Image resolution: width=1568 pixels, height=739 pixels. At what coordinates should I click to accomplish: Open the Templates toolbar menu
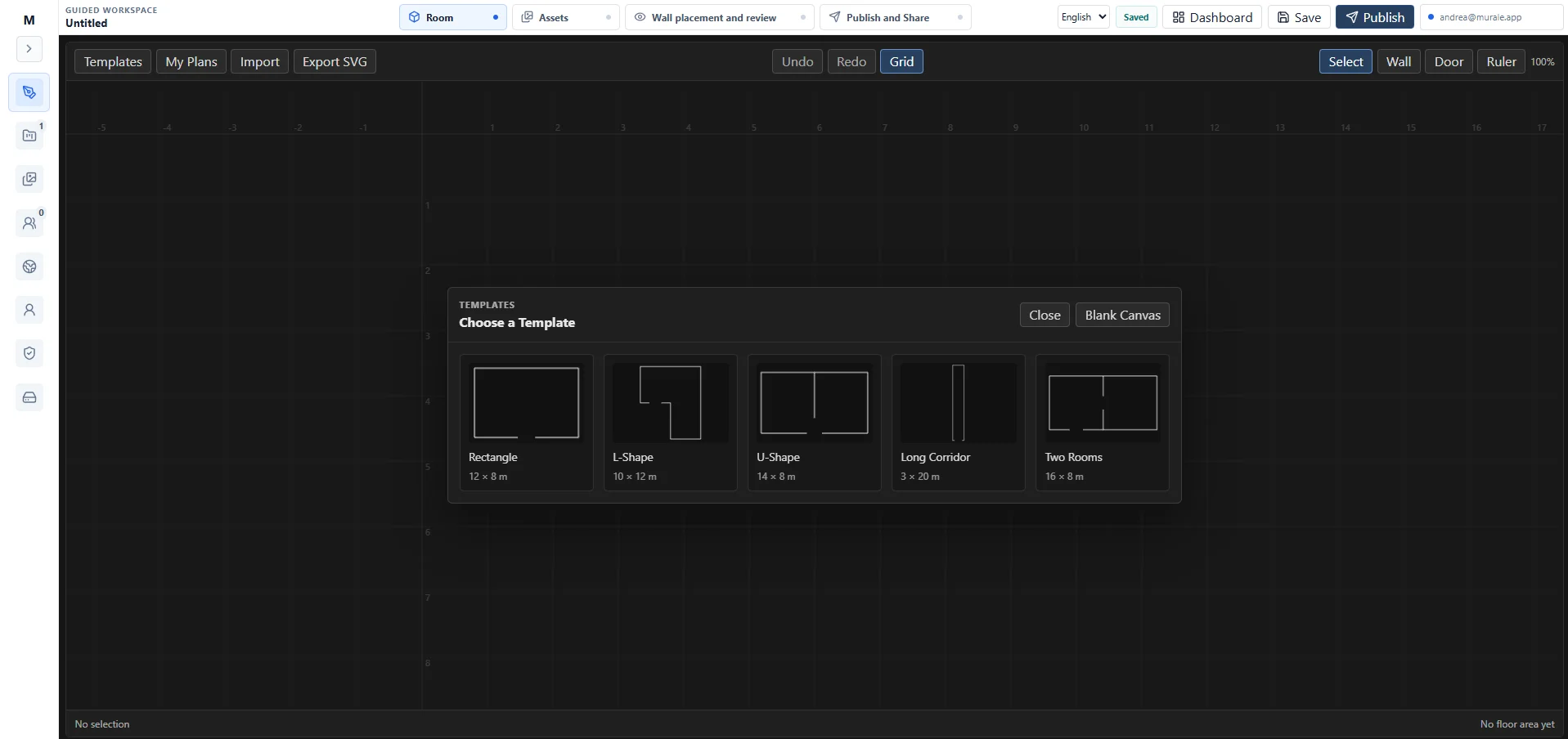click(x=113, y=61)
